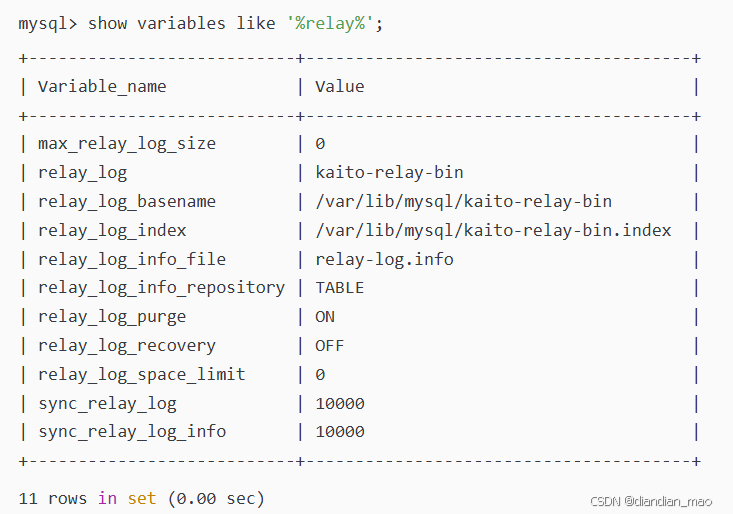Click the ON value of relay_log_purge
The width and height of the screenshot is (733, 514).
click(x=325, y=317)
